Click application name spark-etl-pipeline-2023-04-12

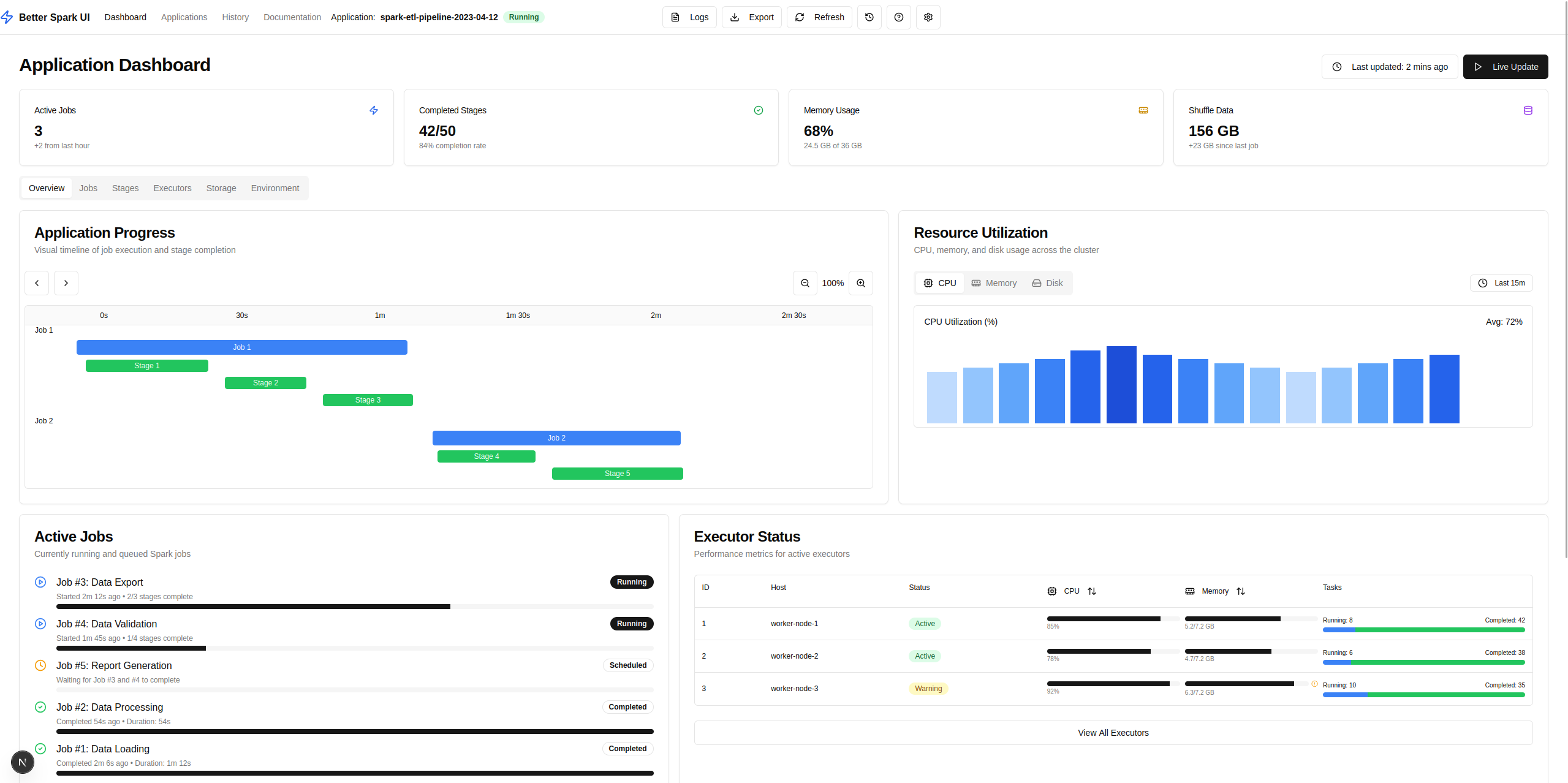point(439,17)
